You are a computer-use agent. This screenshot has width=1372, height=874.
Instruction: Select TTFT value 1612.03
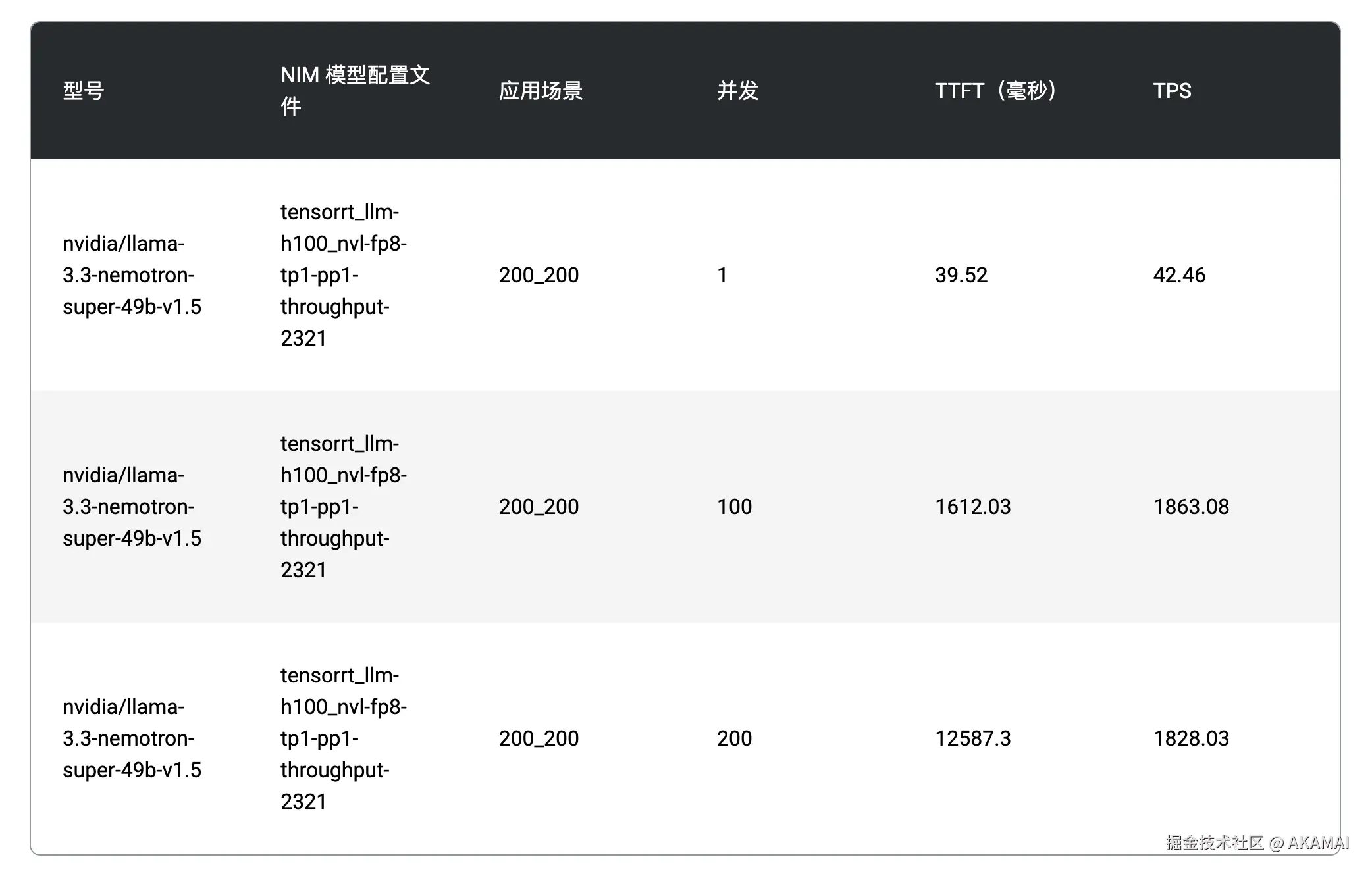(x=972, y=507)
